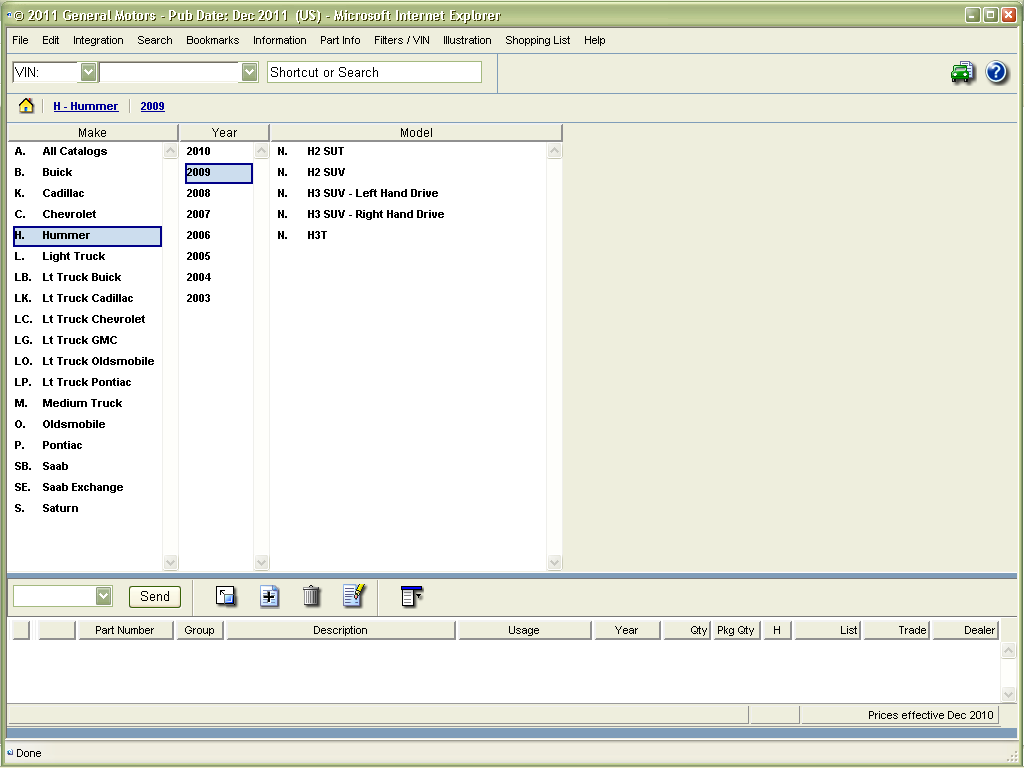This screenshot has height=768, width=1024.
Task: Click Year list scroll down arrow
Action: point(261,562)
